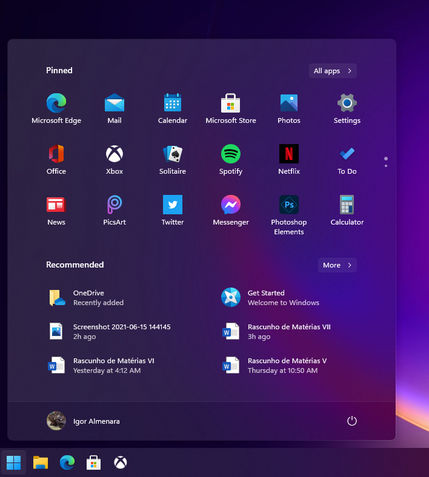
Task: Launch Messenger
Action: pos(231,211)
